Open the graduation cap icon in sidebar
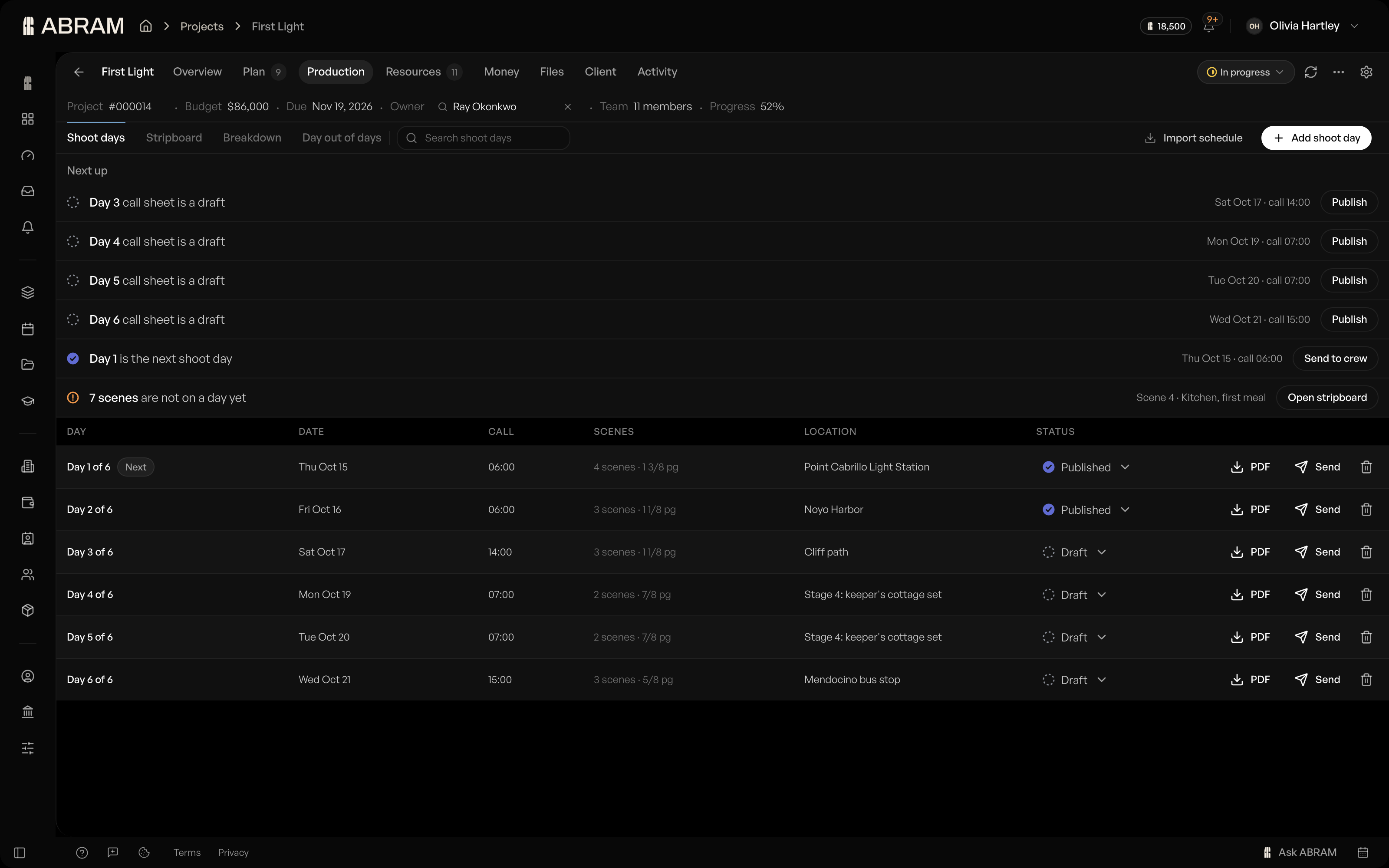1389x868 pixels. pyautogui.click(x=27, y=401)
